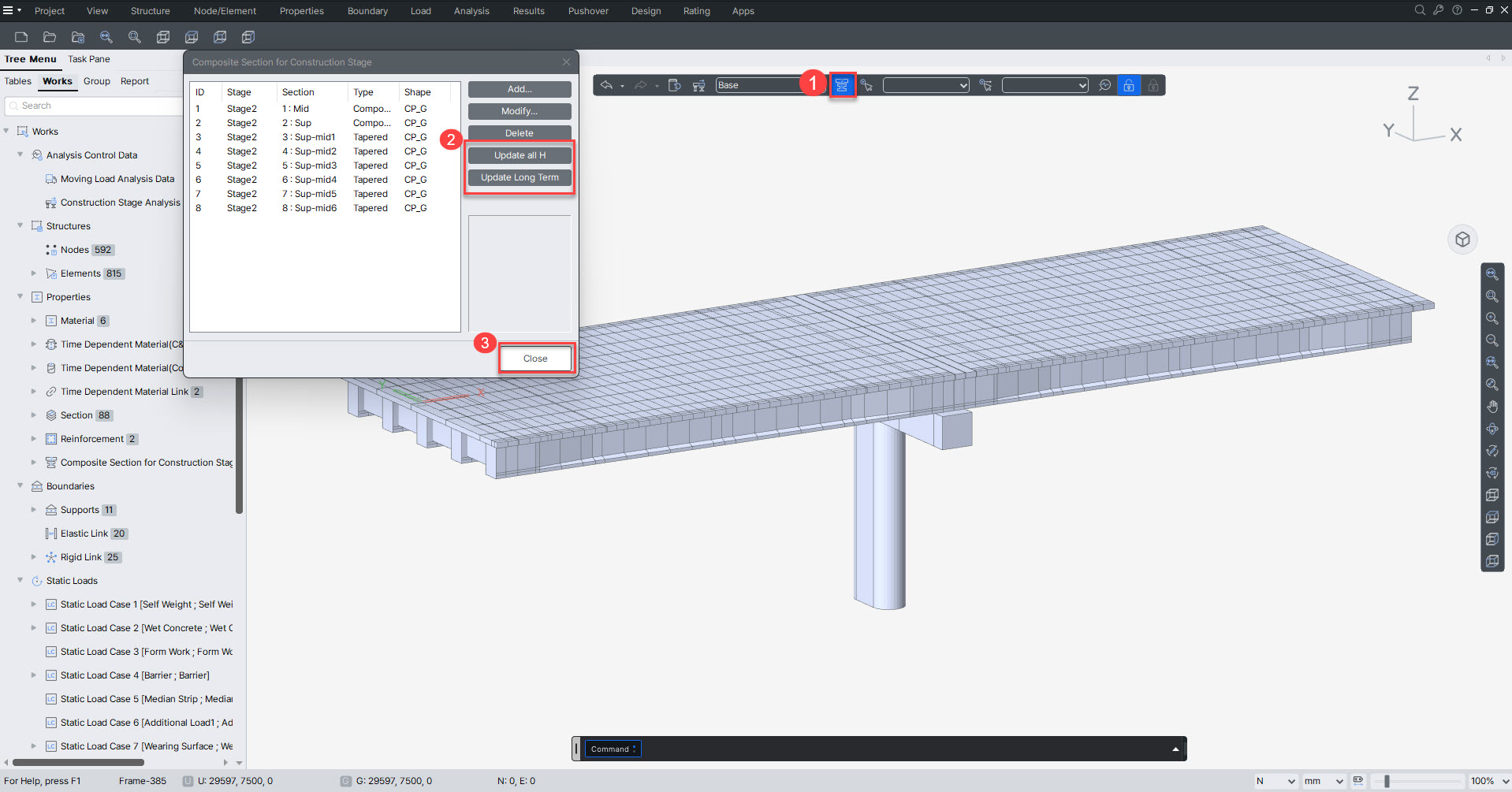Click the Update all H button
Screen dimensions: 1512x792
tap(520, 155)
